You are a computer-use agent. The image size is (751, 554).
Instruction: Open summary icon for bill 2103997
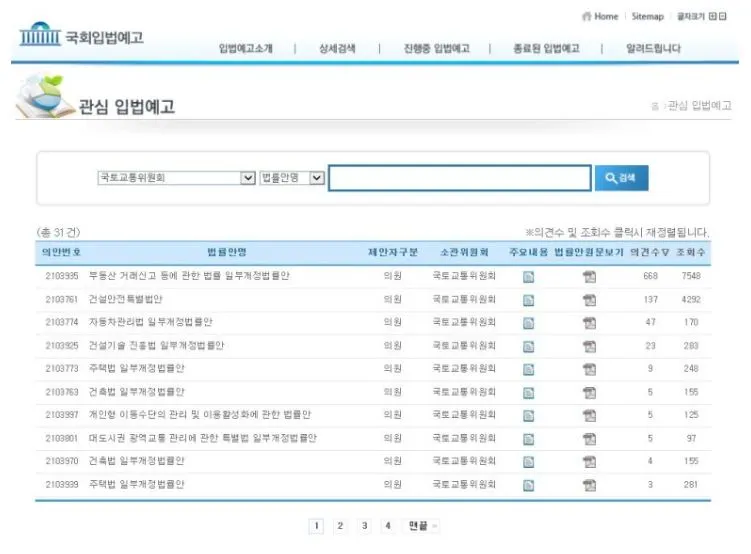point(528,416)
